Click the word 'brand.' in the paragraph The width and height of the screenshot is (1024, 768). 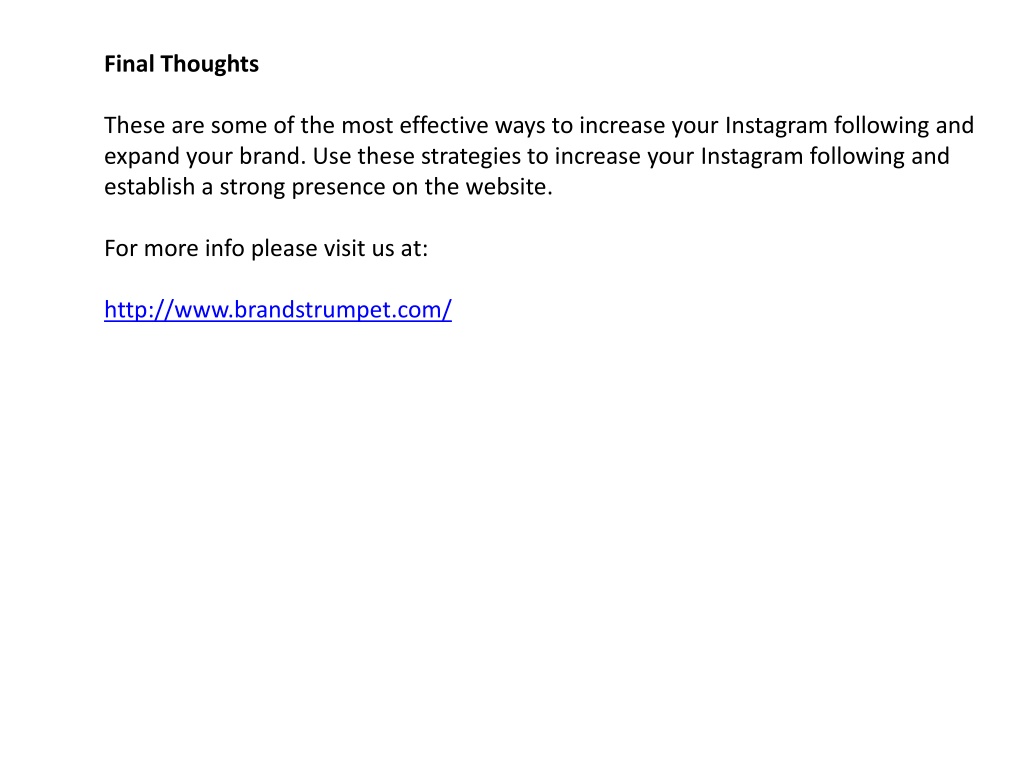tap(273, 156)
